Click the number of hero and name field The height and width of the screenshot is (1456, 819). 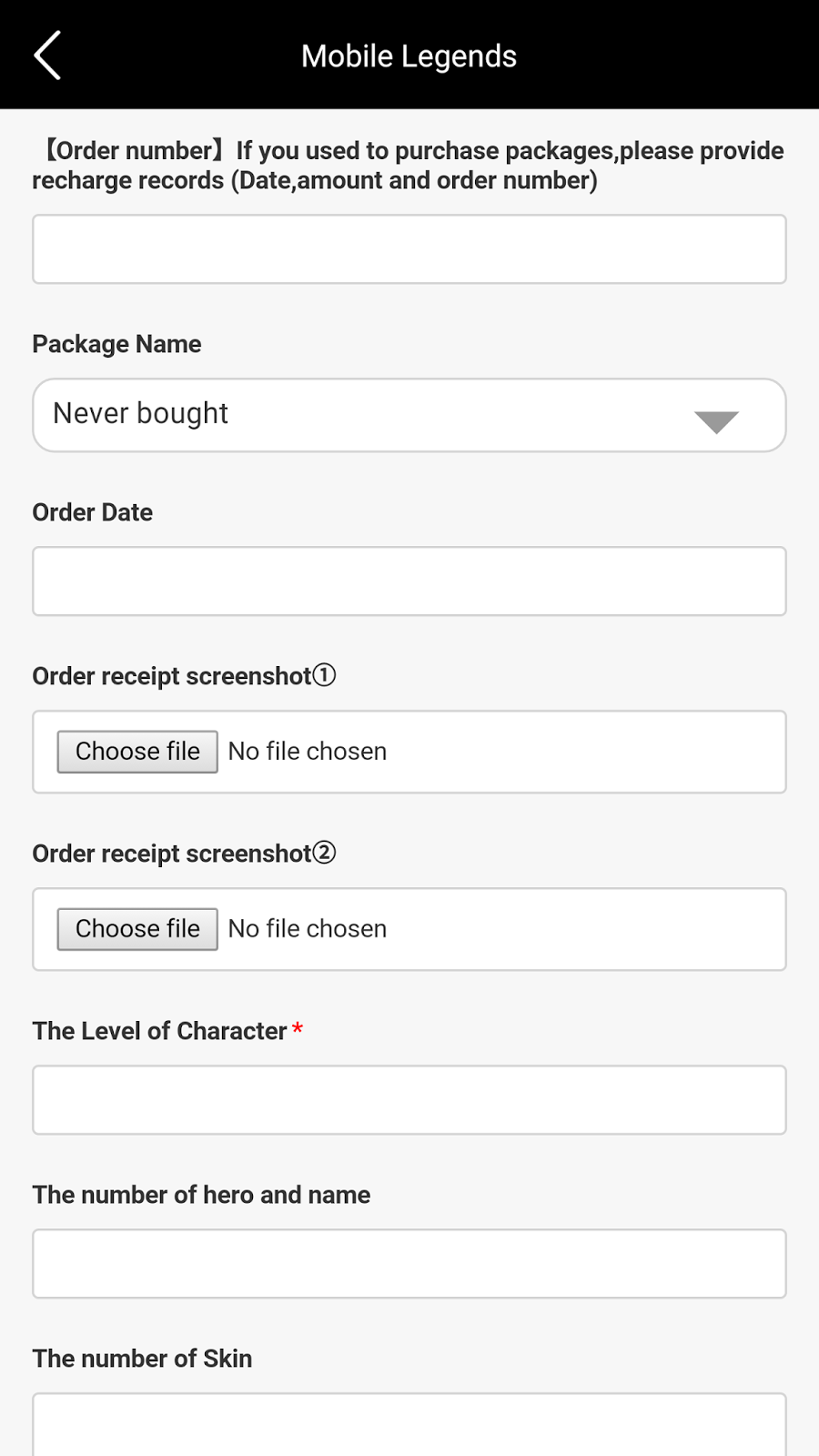pyautogui.click(x=409, y=1264)
